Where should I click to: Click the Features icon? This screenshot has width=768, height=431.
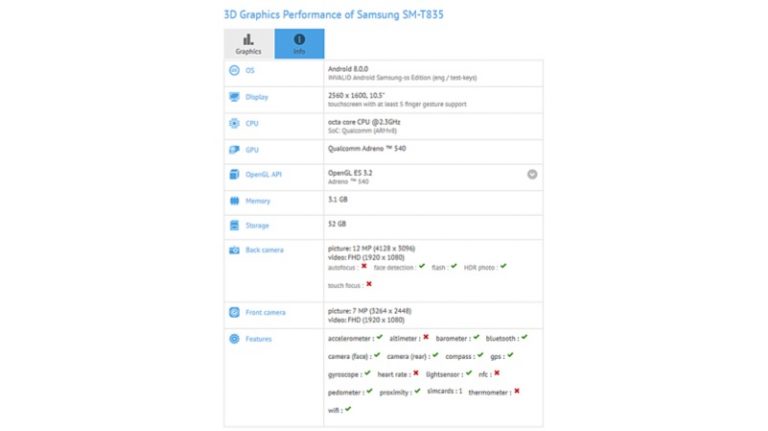click(x=234, y=339)
